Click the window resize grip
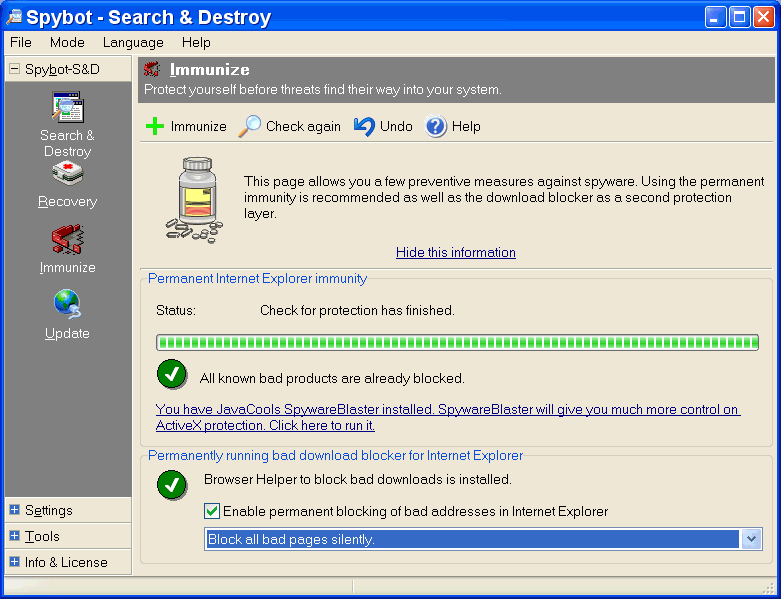 click(769, 587)
